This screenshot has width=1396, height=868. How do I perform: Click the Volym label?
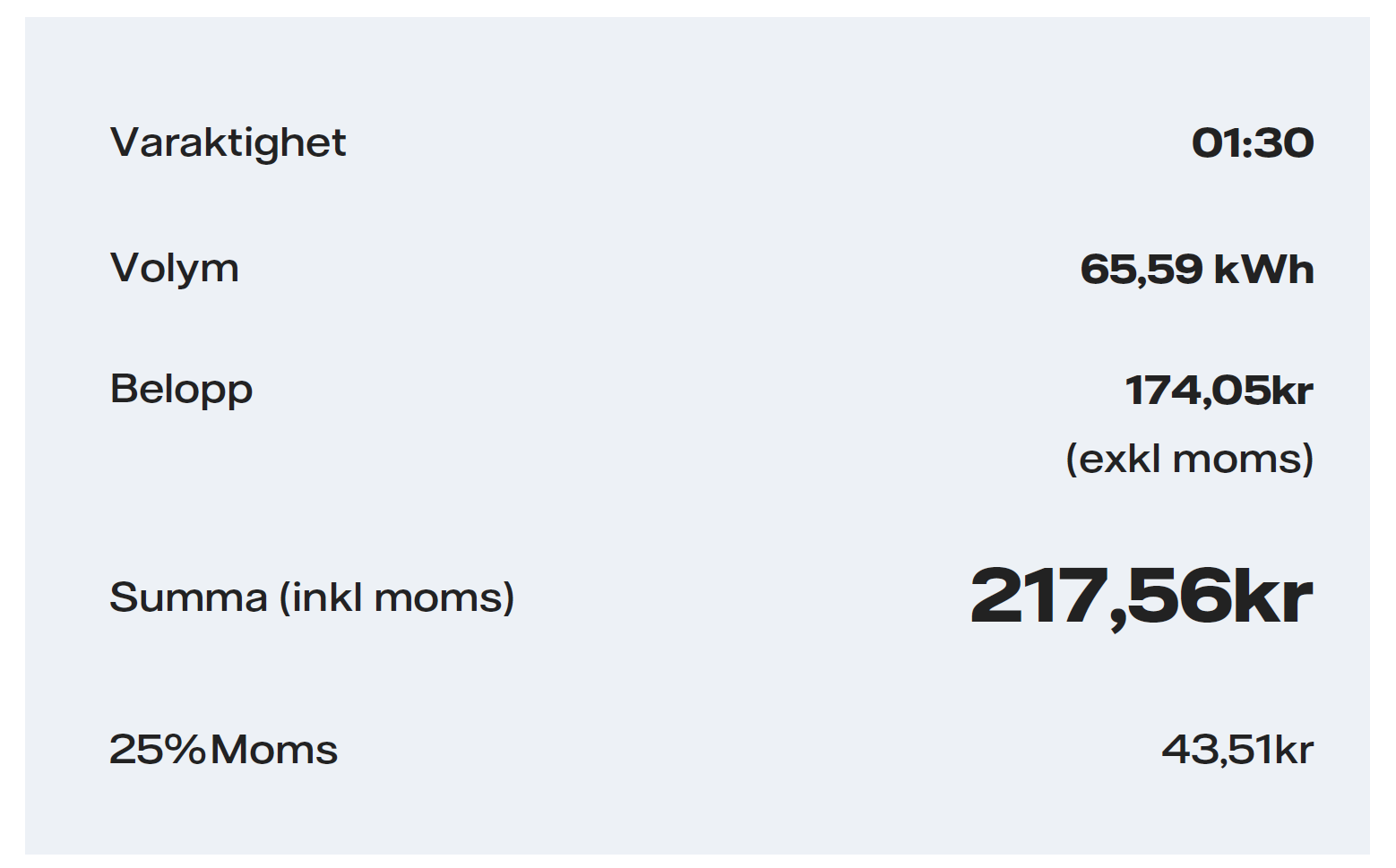point(175,269)
